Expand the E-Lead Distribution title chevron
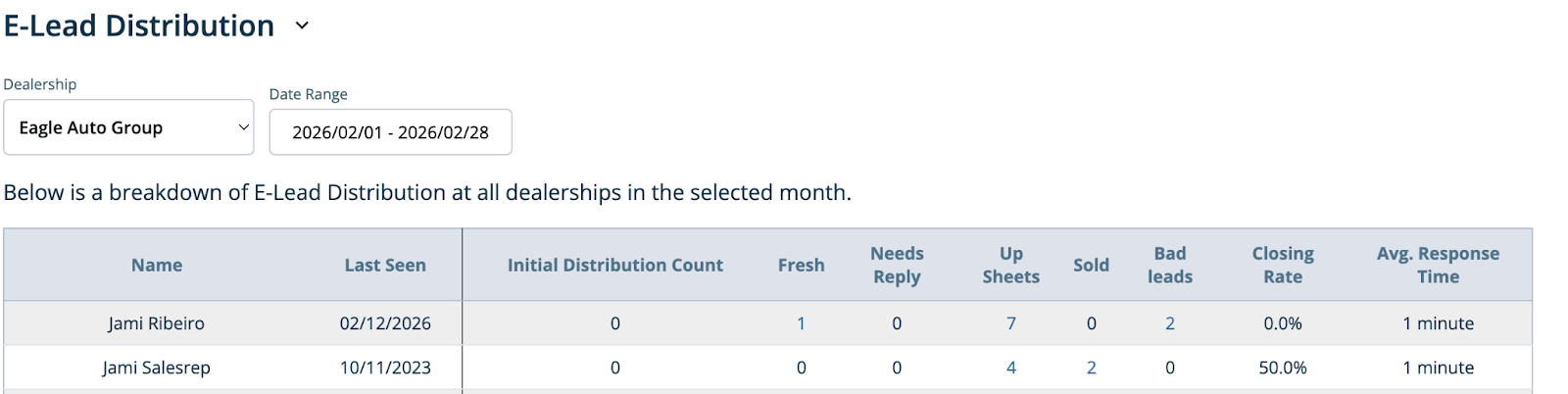 tap(302, 26)
